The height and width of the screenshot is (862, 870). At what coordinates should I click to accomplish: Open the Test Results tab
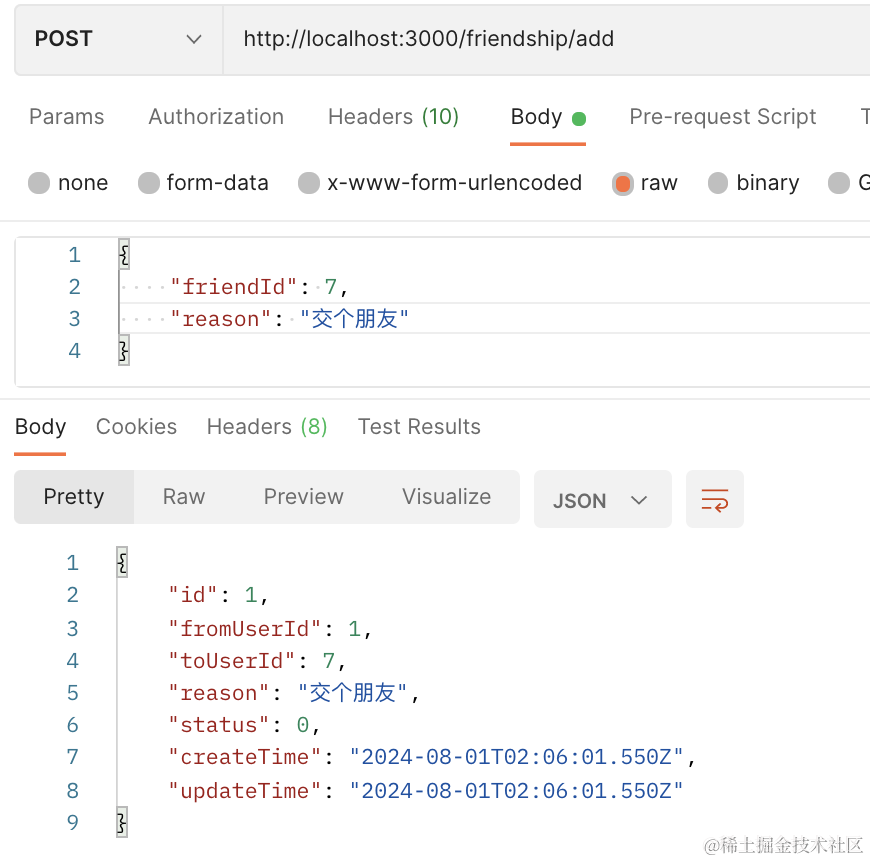(x=419, y=427)
